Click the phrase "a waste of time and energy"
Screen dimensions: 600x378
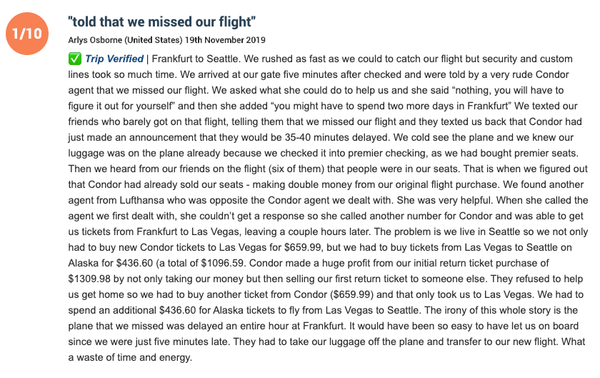coord(129,358)
